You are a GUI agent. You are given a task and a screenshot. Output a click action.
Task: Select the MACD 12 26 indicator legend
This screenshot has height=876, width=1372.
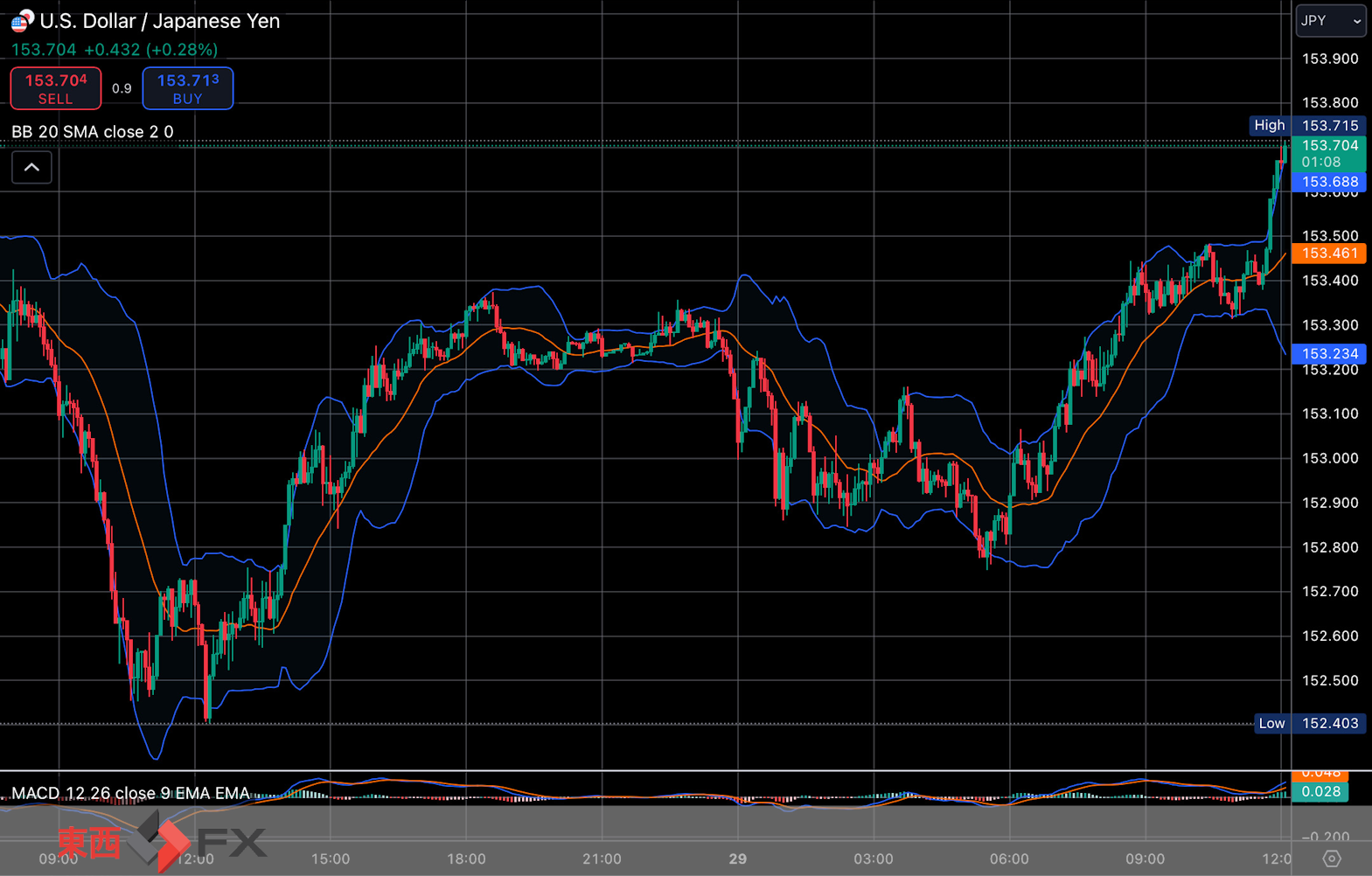130,793
